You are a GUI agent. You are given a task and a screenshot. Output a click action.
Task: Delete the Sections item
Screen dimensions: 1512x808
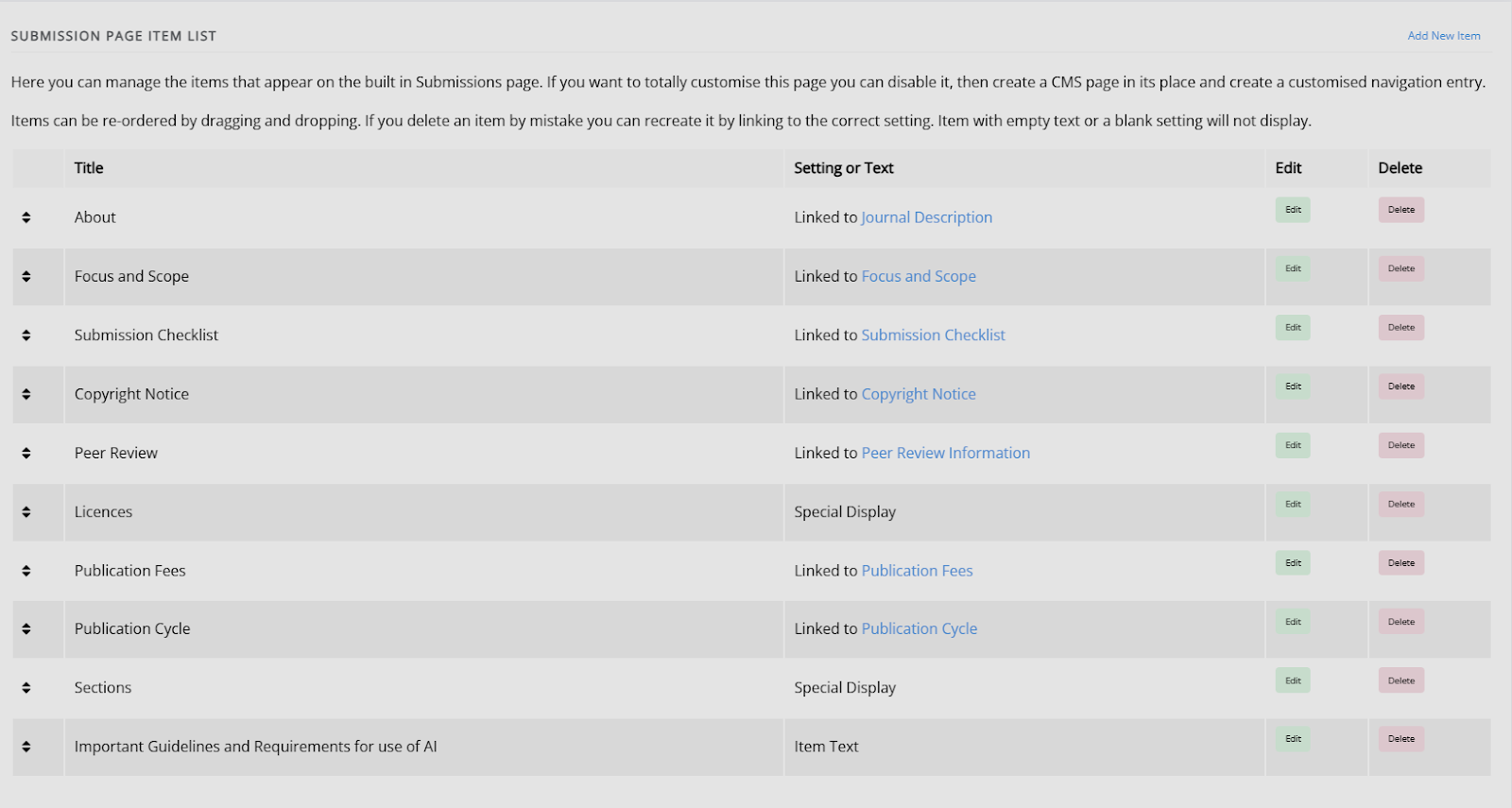1401,680
